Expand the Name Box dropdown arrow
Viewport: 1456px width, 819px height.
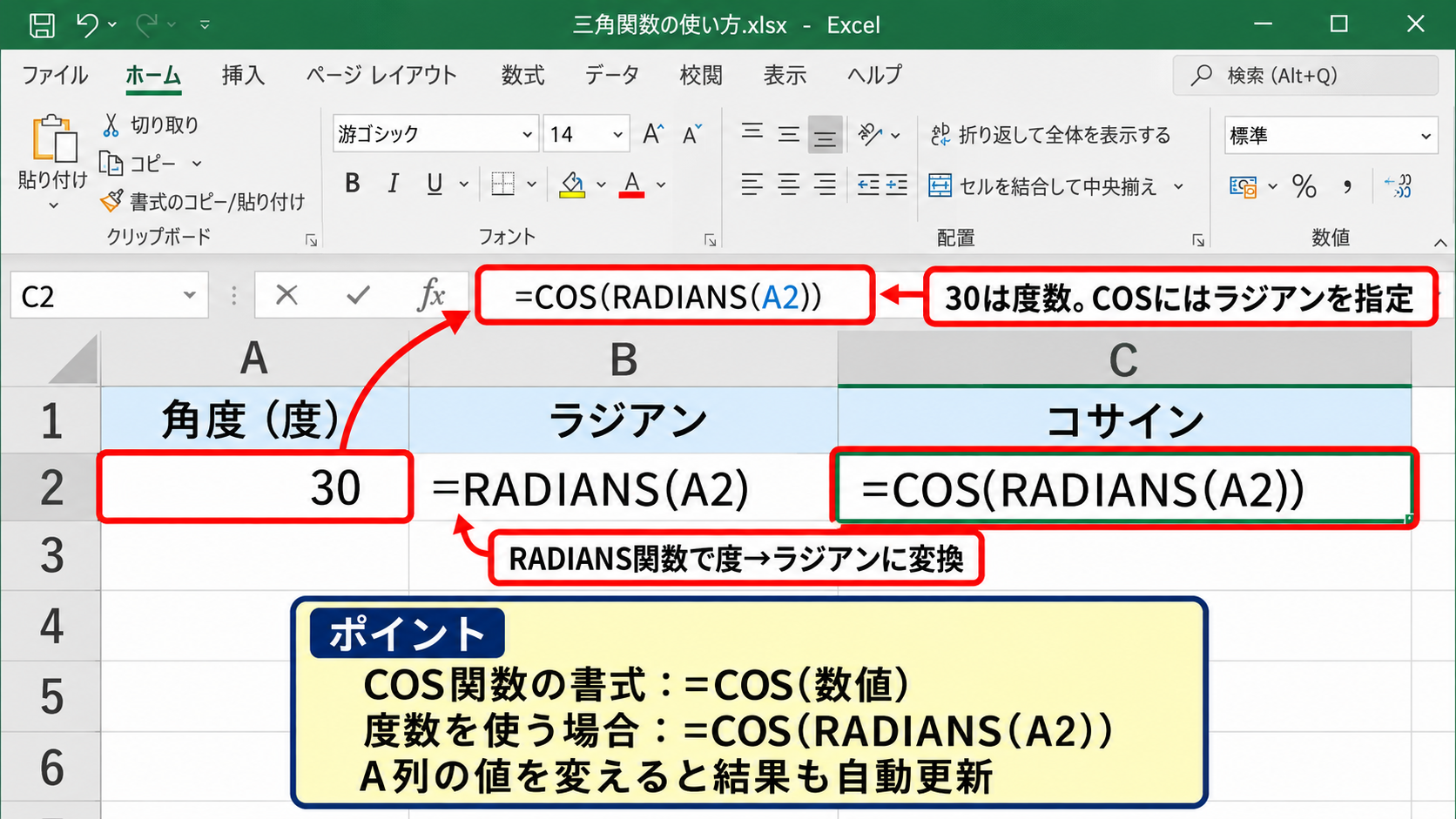click(189, 295)
